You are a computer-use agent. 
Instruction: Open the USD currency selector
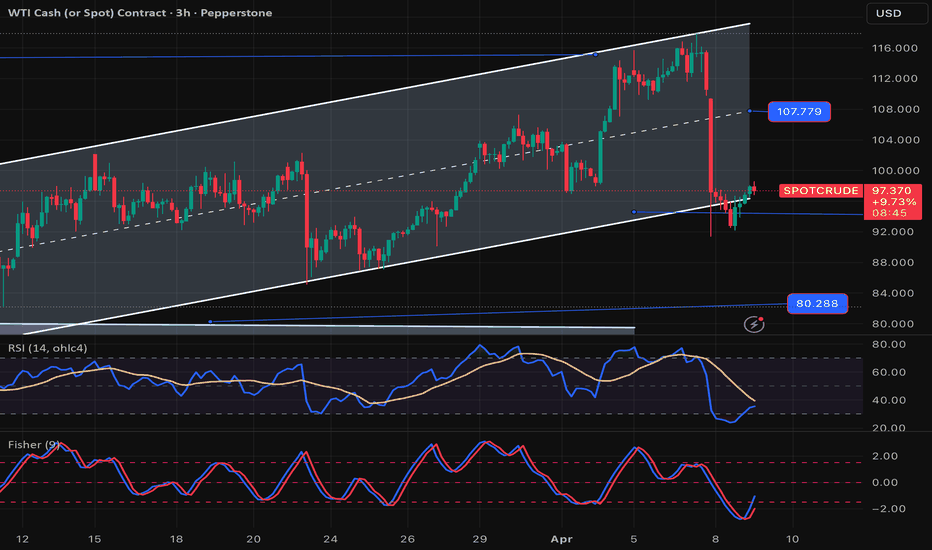(889, 13)
